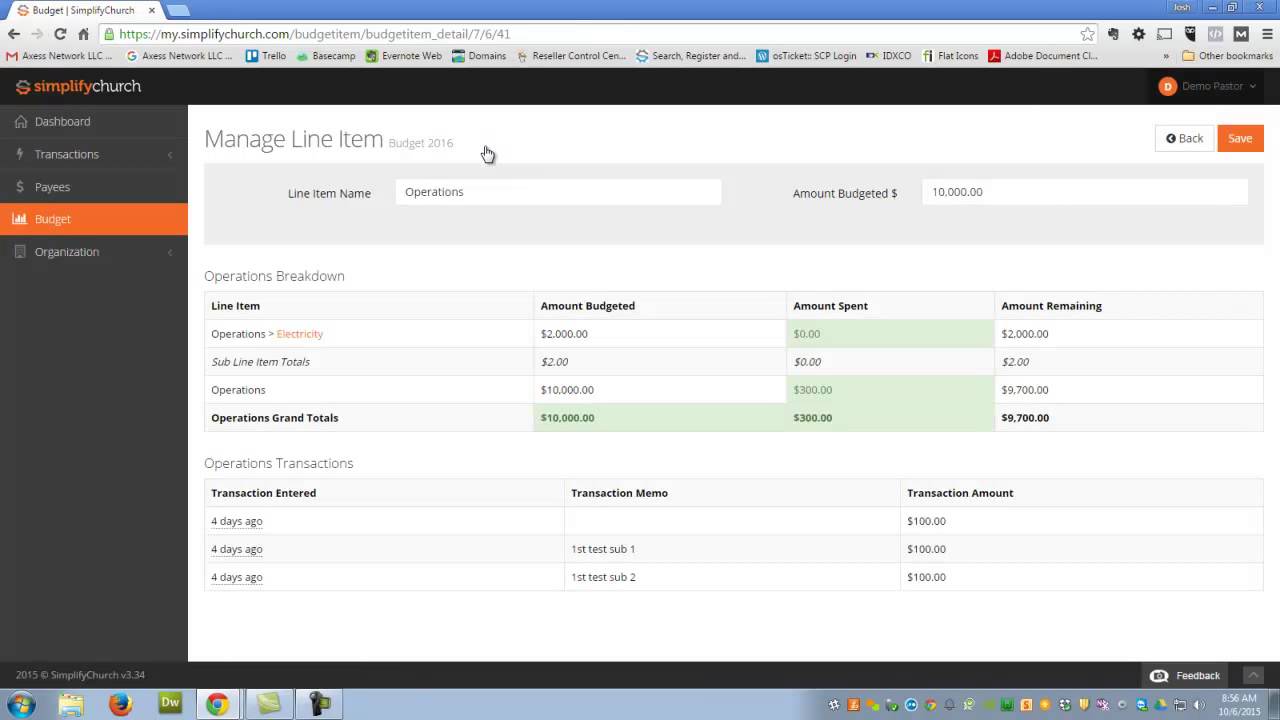Reload the page
Viewport: 1280px width, 720px height.
(60, 34)
